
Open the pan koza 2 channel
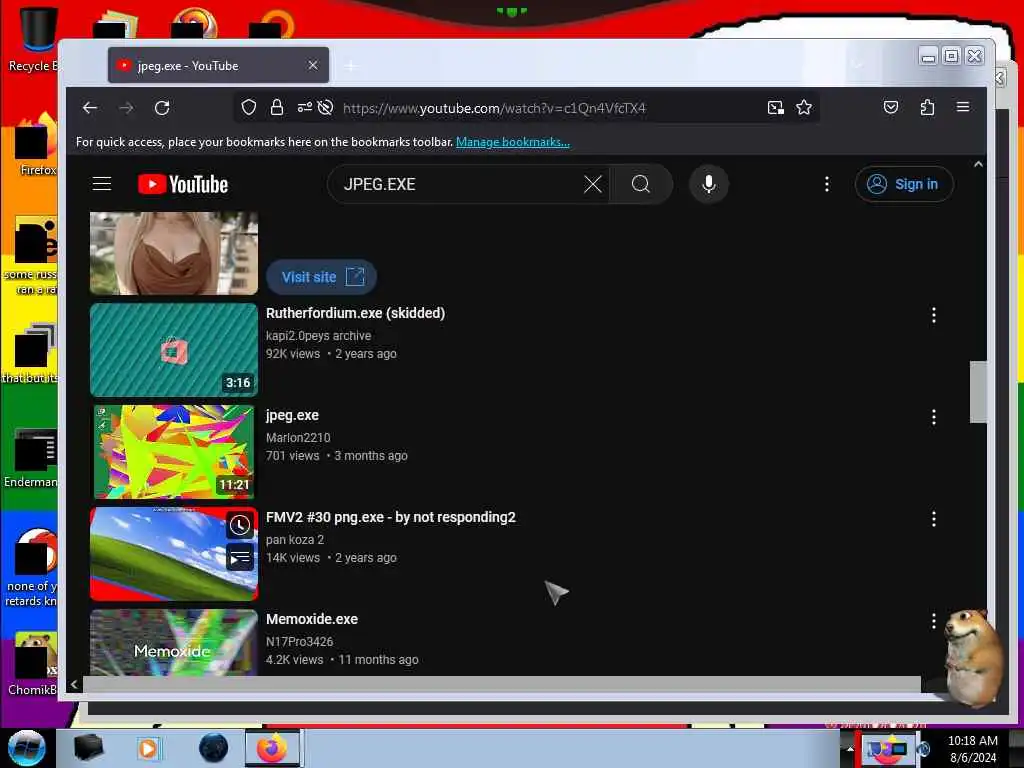pyautogui.click(x=295, y=539)
